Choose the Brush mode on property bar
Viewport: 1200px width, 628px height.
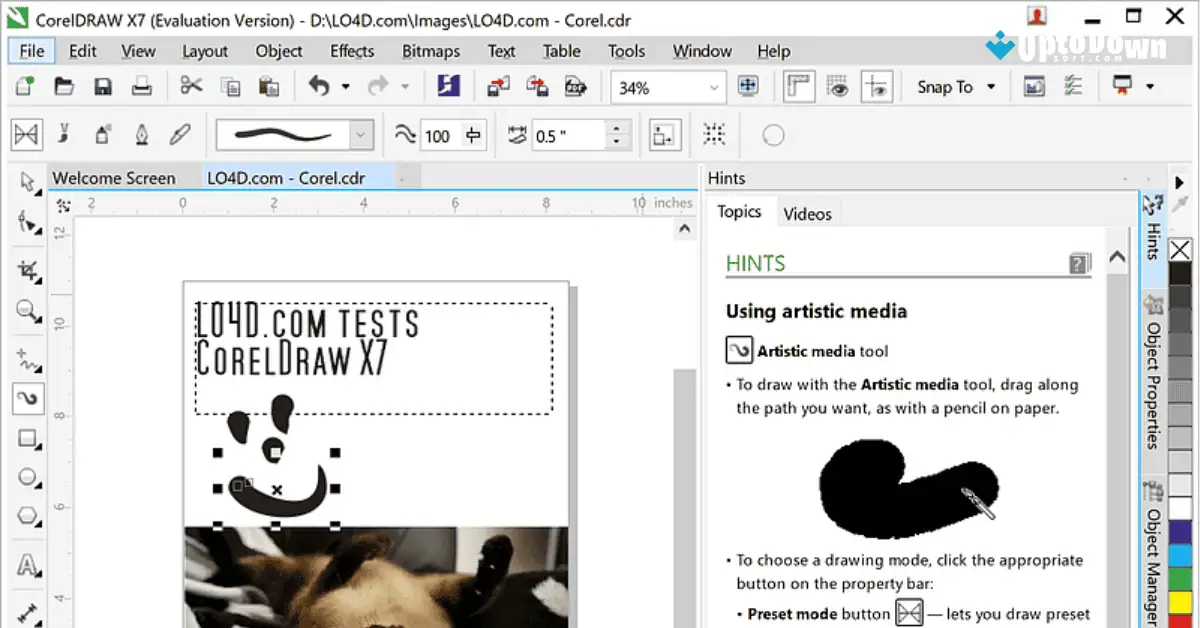point(62,133)
